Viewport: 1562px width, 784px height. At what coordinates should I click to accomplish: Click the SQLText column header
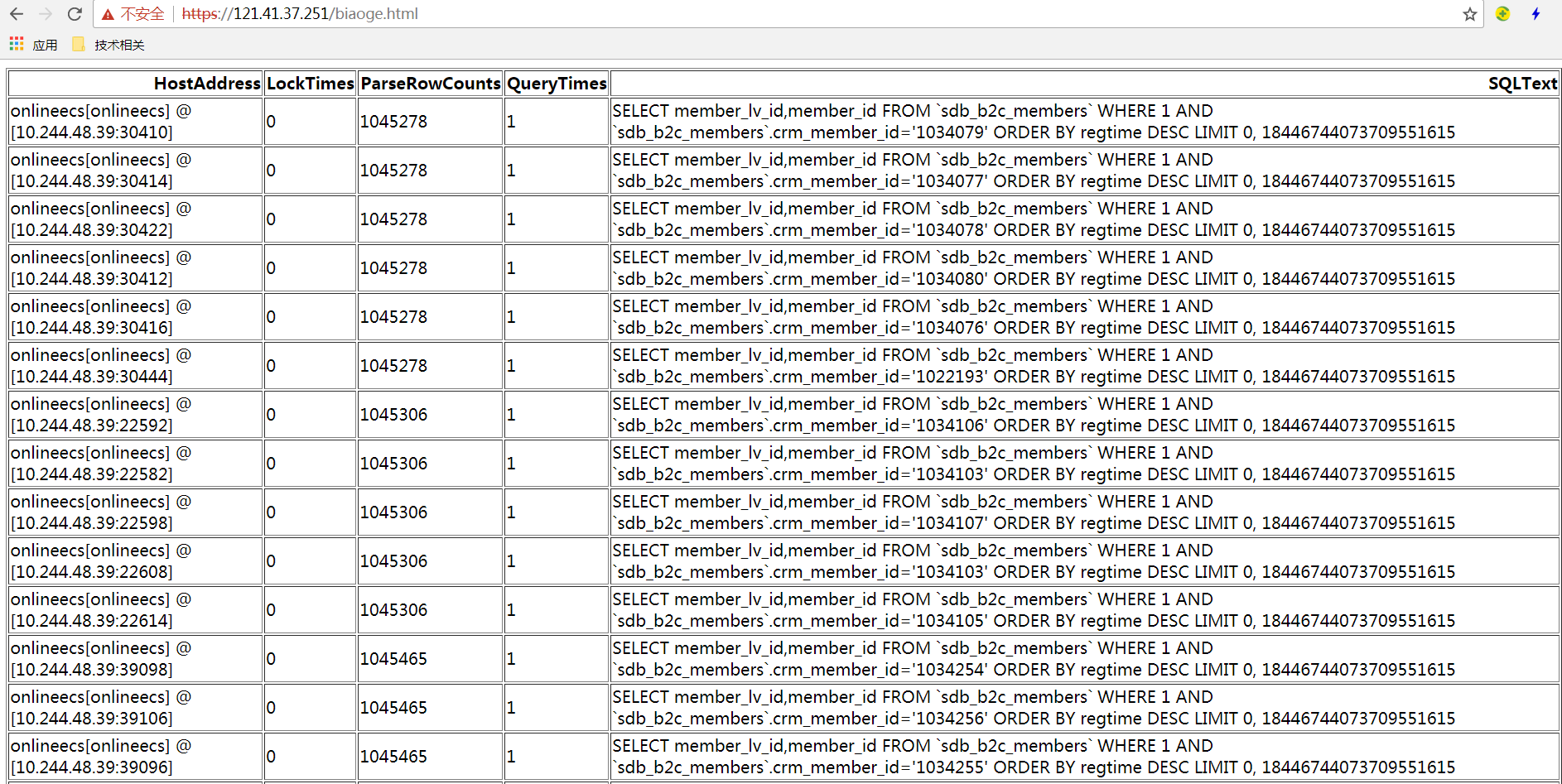click(1085, 84)
